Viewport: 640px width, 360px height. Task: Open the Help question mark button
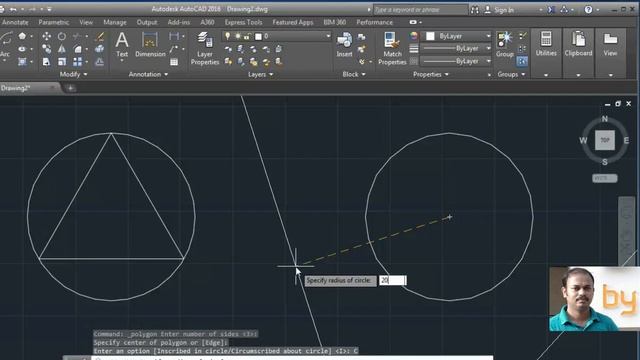pyautogui.click(x=588, y=9)
